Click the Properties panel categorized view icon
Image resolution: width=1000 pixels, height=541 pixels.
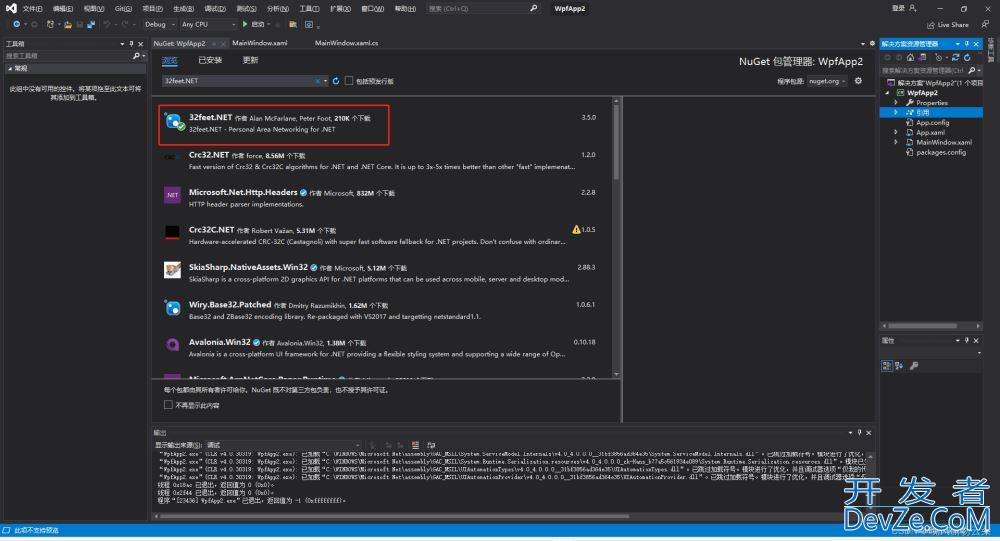pos(886,366)
